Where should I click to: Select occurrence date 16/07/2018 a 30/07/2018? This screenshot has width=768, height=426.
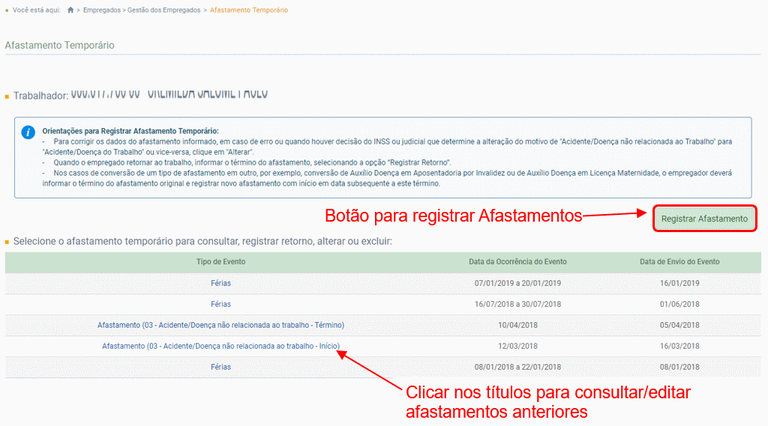(518, 304)
